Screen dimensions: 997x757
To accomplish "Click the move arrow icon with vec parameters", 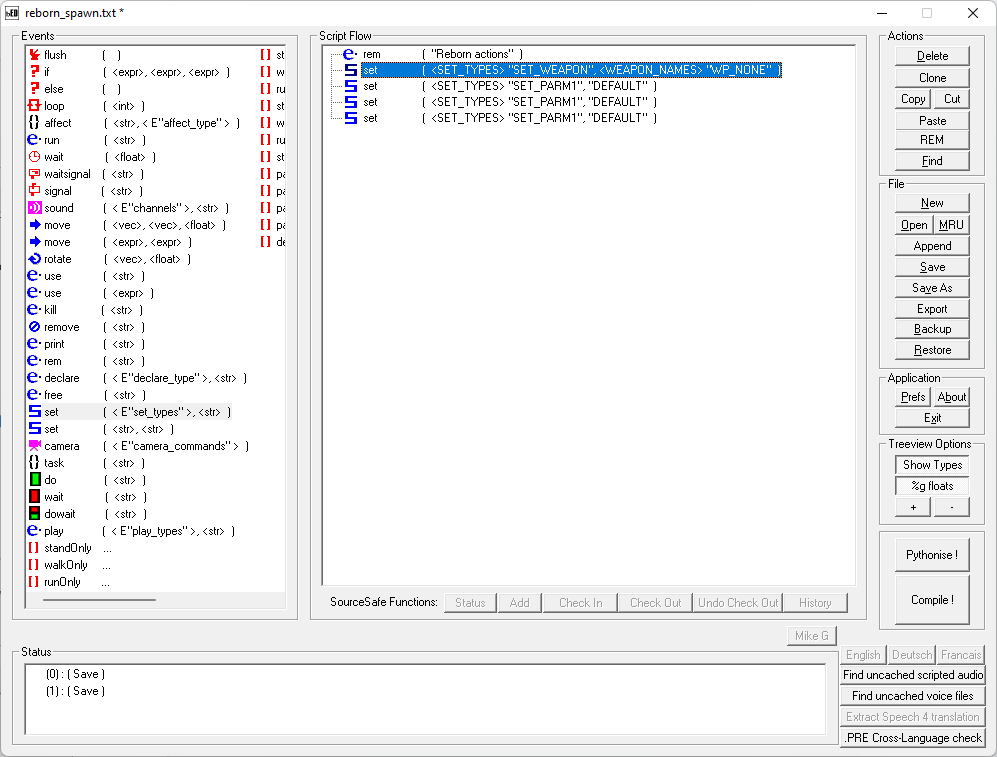I will 34,225.
